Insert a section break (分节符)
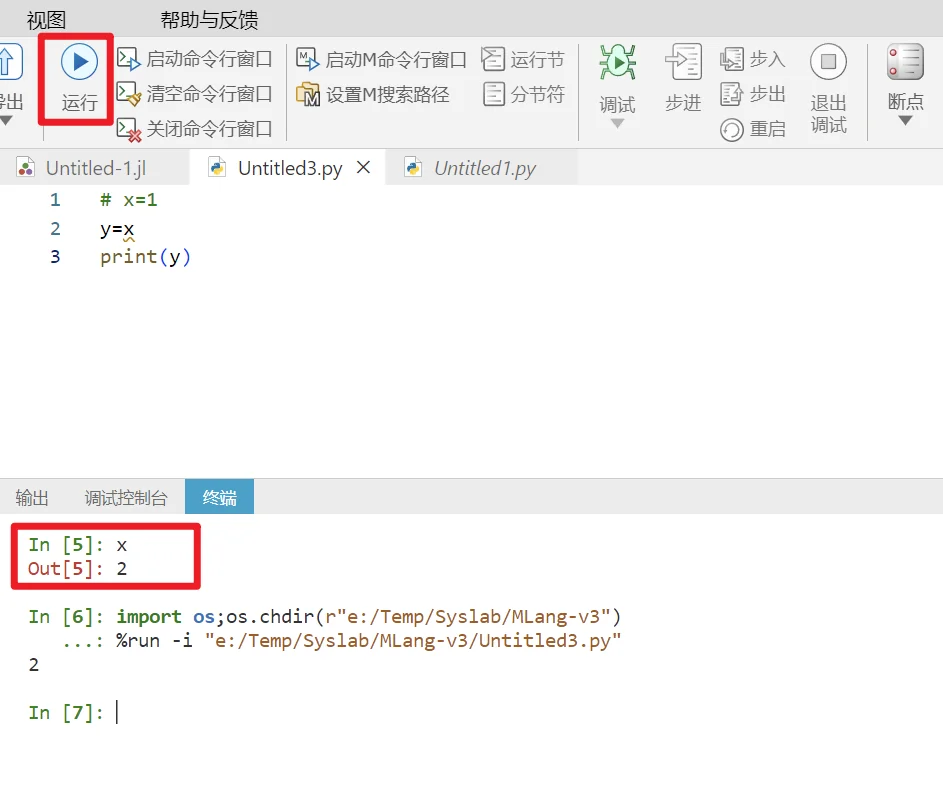The image size is (943, 807). click(524, 94)
